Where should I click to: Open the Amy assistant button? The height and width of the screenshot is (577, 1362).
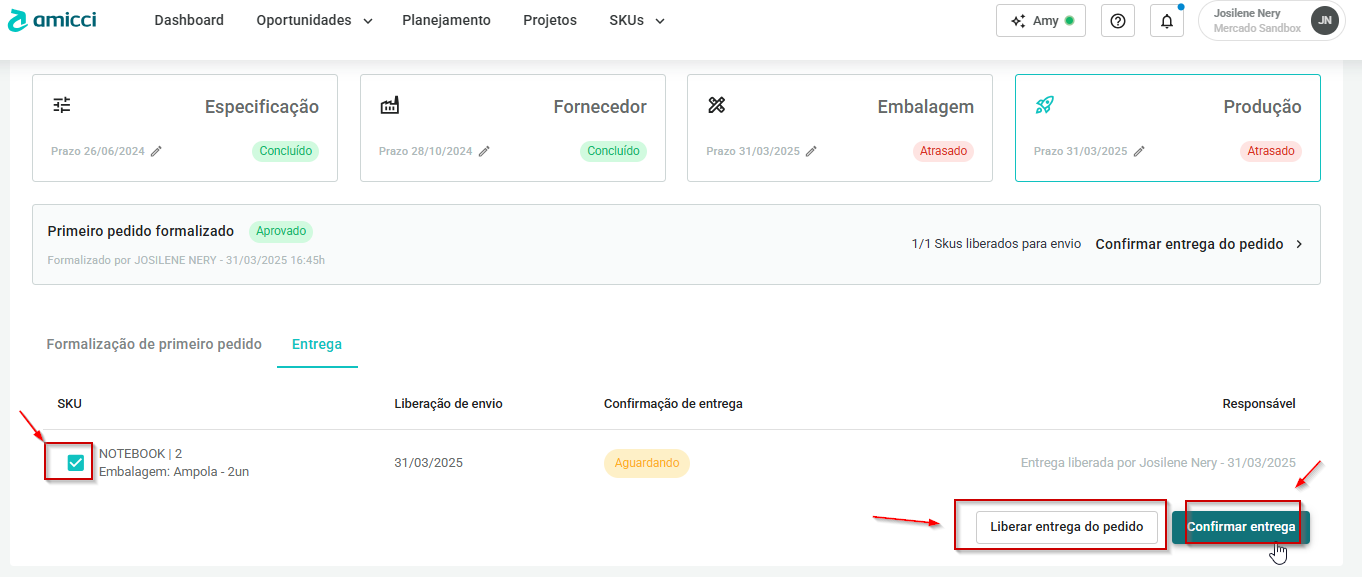point(1040,21)
